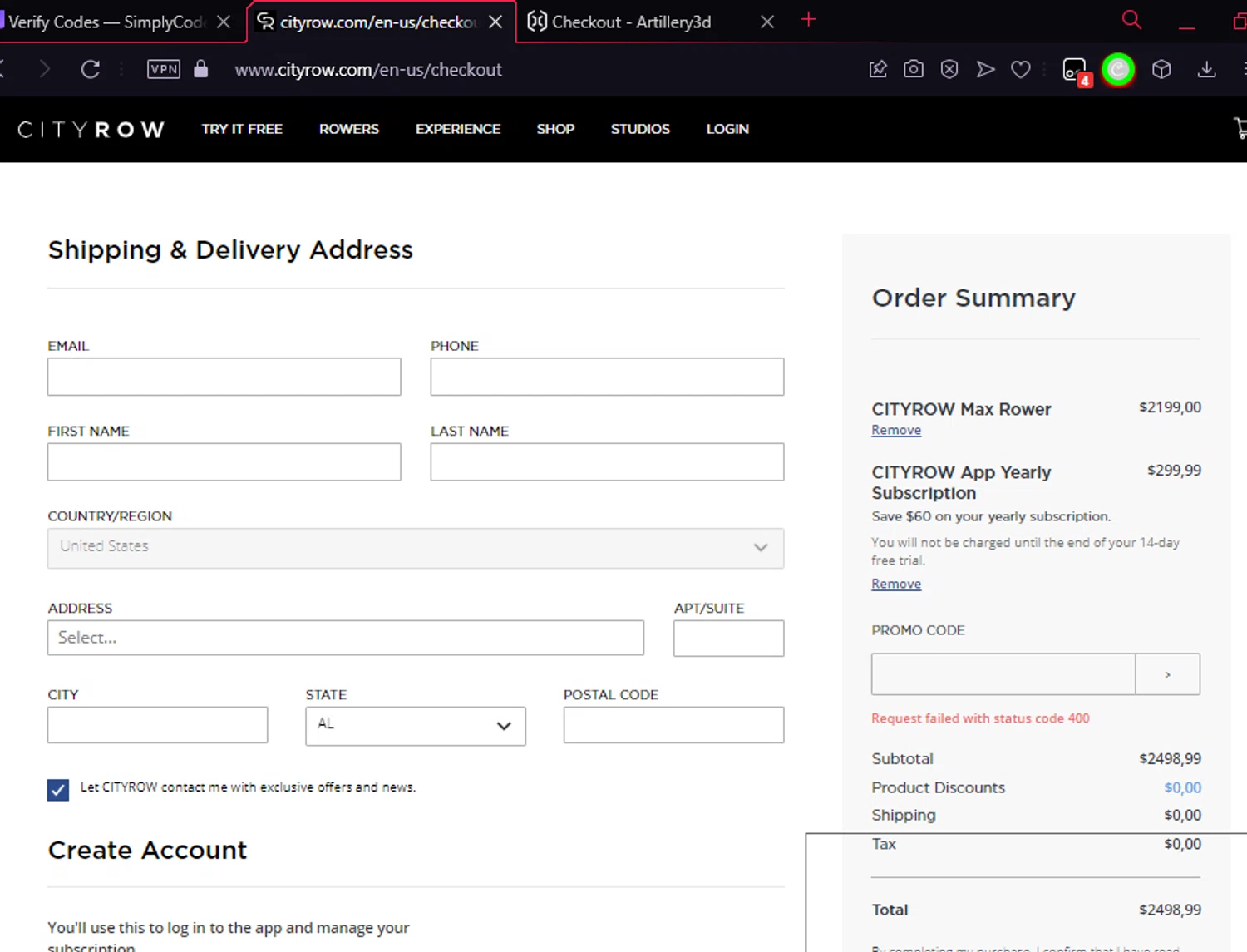Click the EMAIL input field
Image resolution: width=1247 pixels, height=952 pixels.
click(224, 377)
